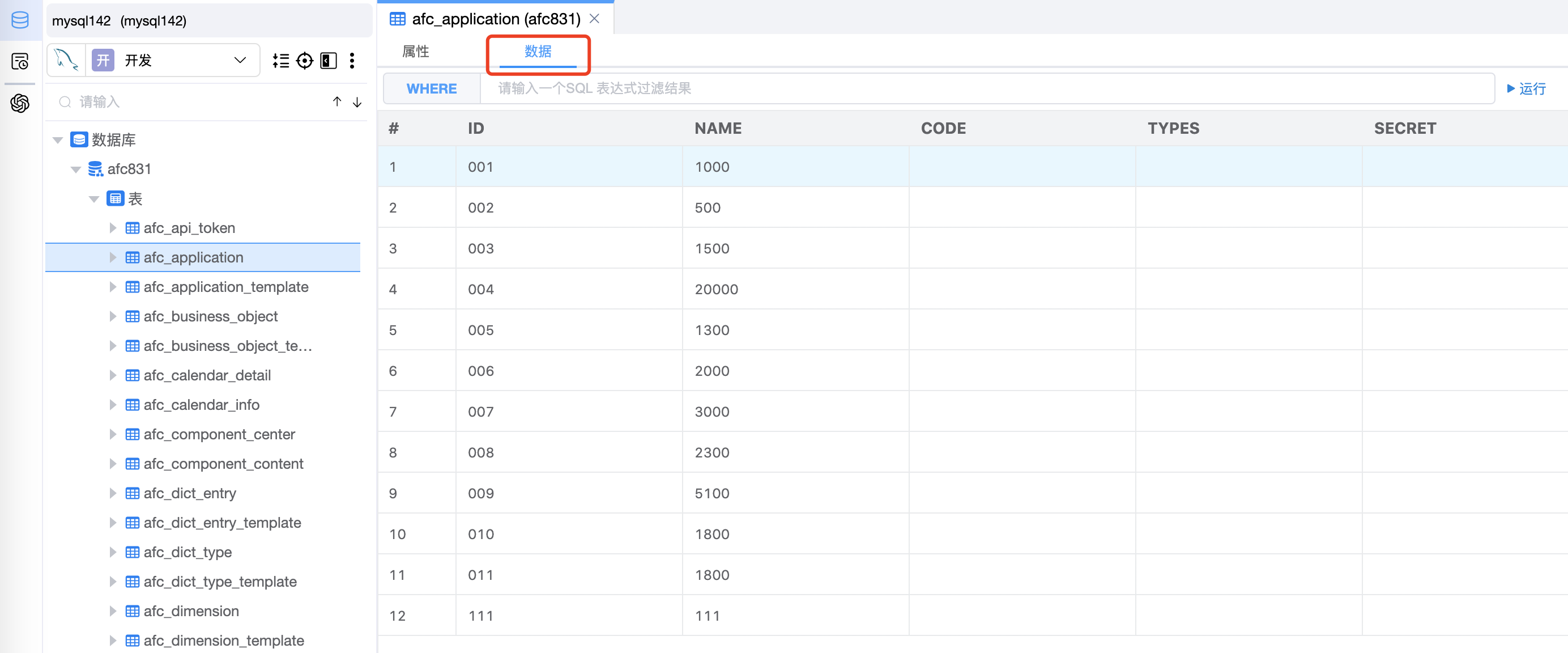Click the down arrow in search box
The image size is (1568, 653).
click(357, 101)
